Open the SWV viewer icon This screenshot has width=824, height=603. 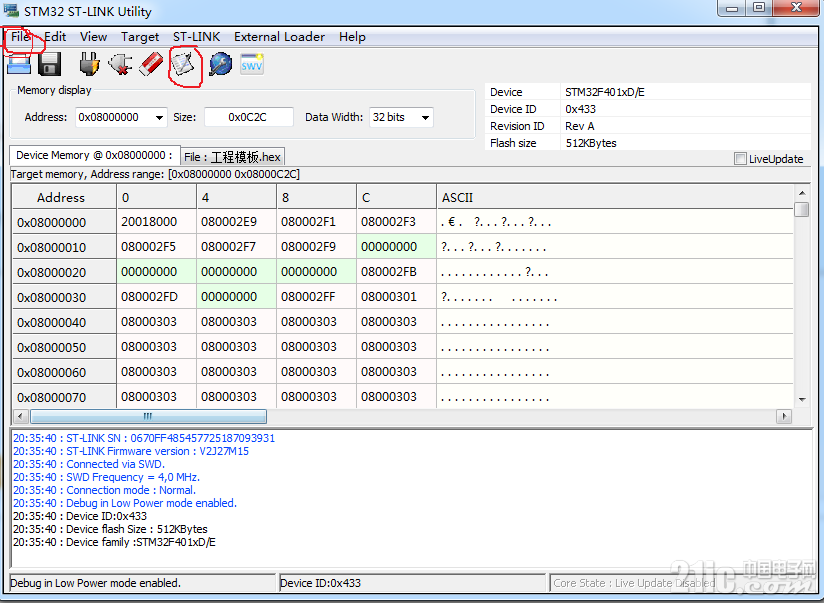tap(252, 64)
